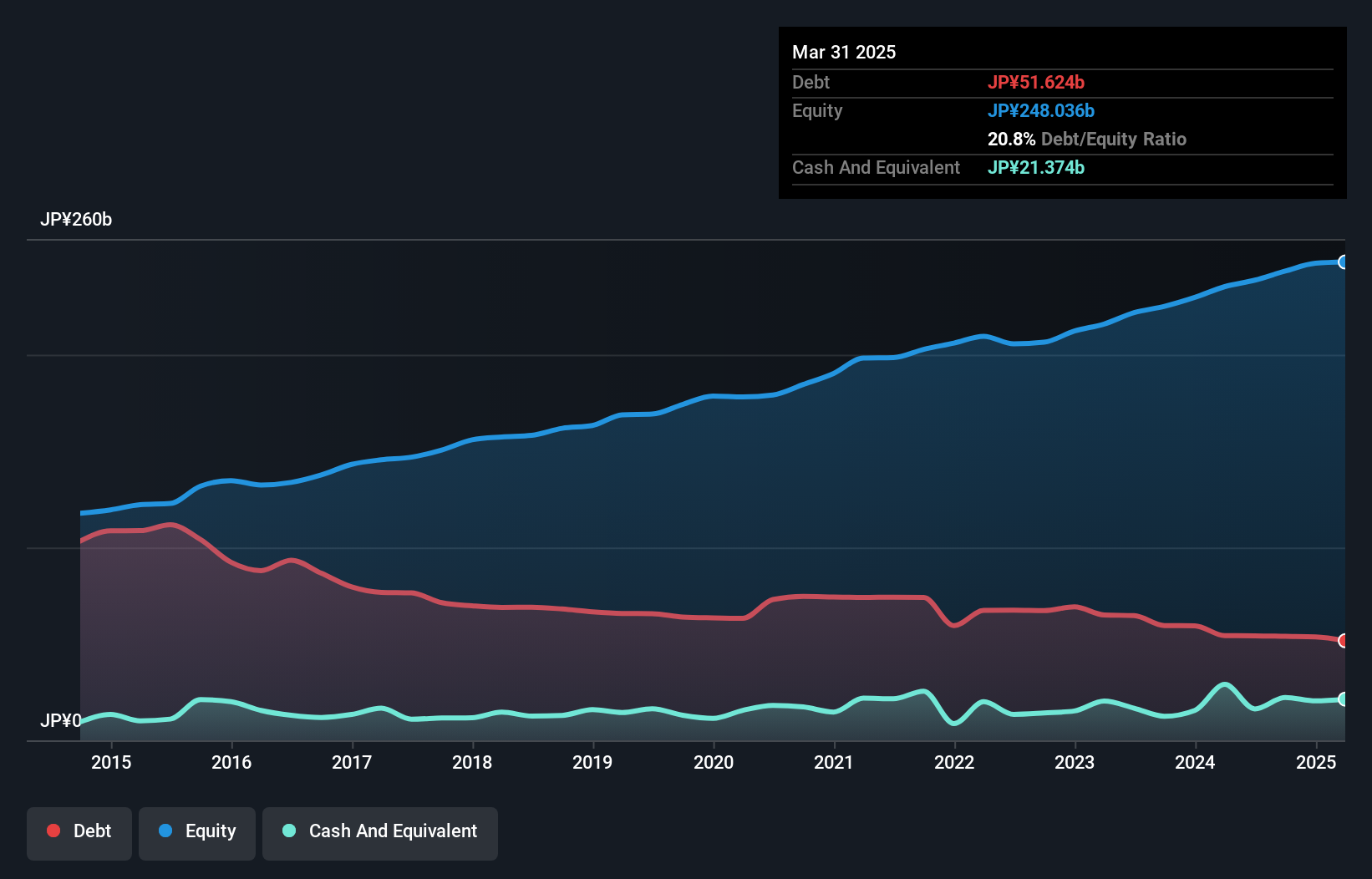Viewport: 1372px width, 879px height.
Task: Click the Debt value JP¥51.624b in tooltip
Action: click(x=1036, y=83)
